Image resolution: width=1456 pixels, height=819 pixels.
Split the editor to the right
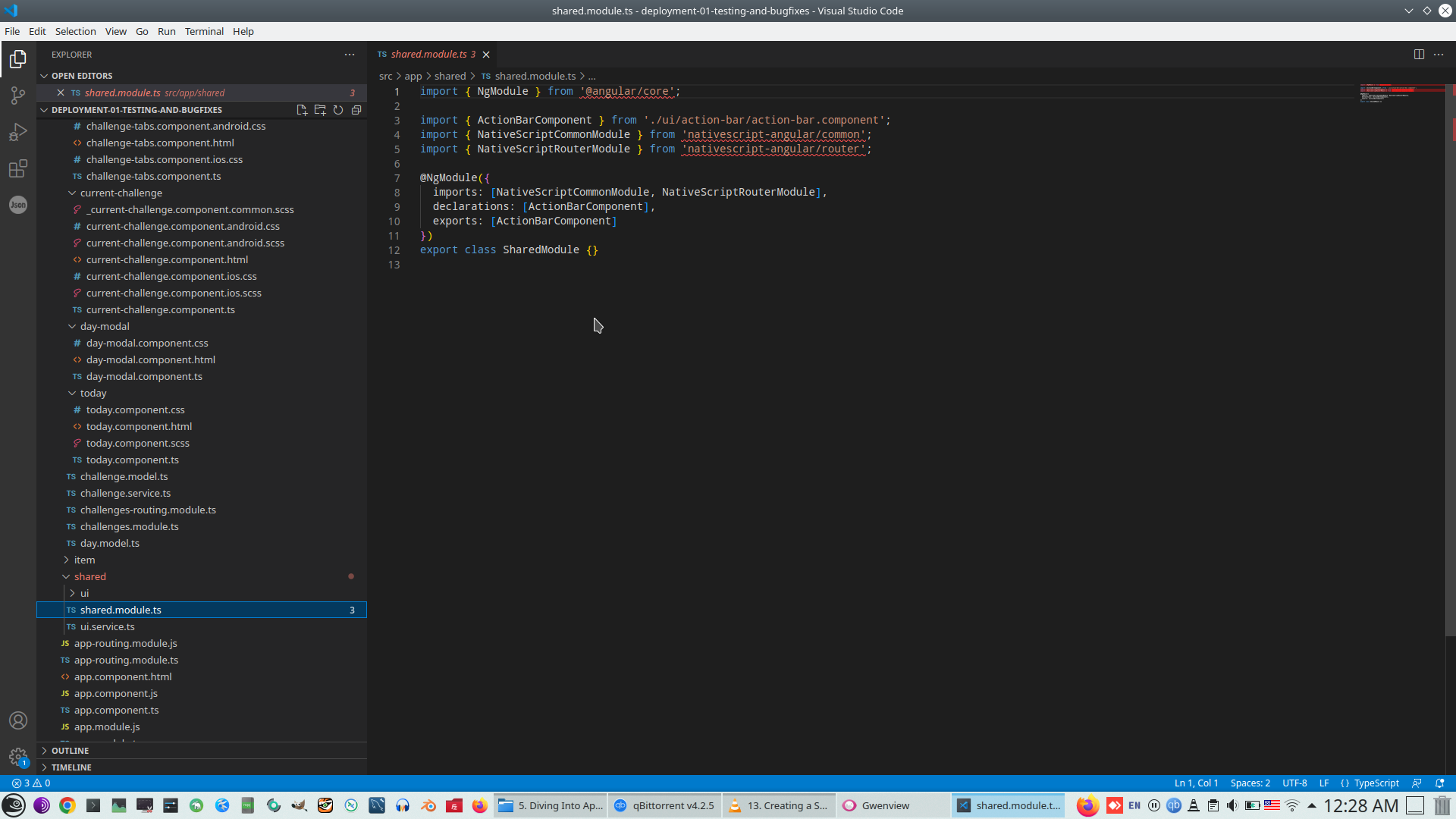[x=1419, y=55]
